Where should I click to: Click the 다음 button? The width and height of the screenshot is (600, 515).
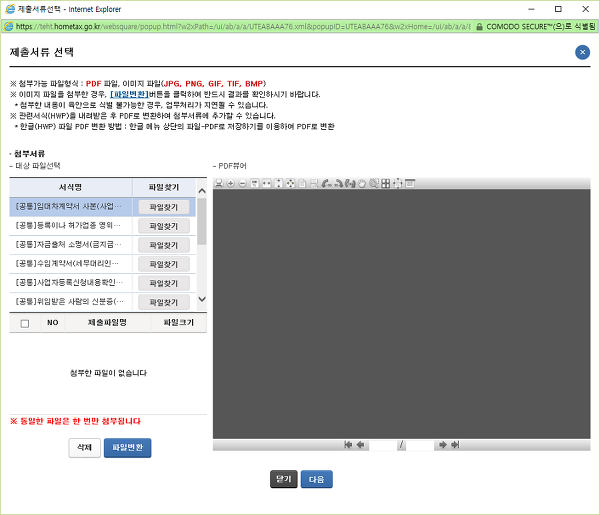click(x=316, y=479)
